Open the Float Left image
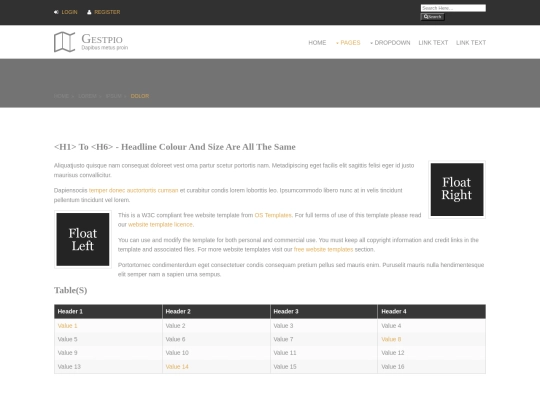Image resolution: width=540 pixels, height=405 pixels. (x=83, y=239)
